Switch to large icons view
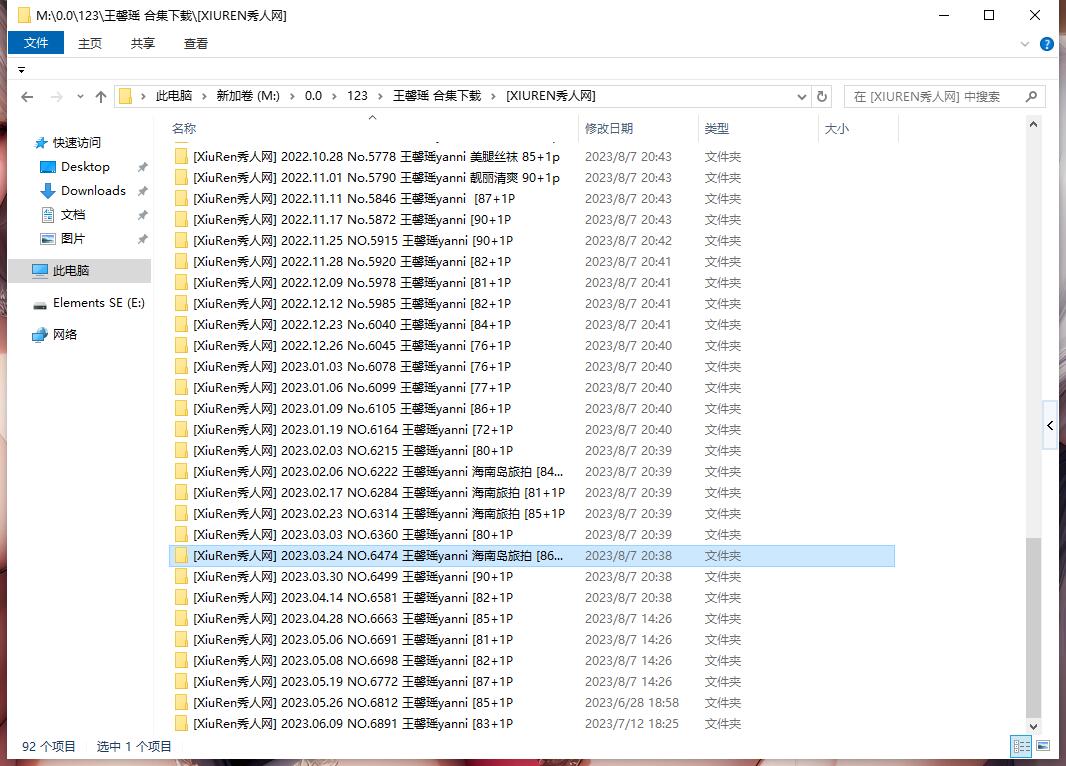1066x766 pixels. tap(1043, 746)
